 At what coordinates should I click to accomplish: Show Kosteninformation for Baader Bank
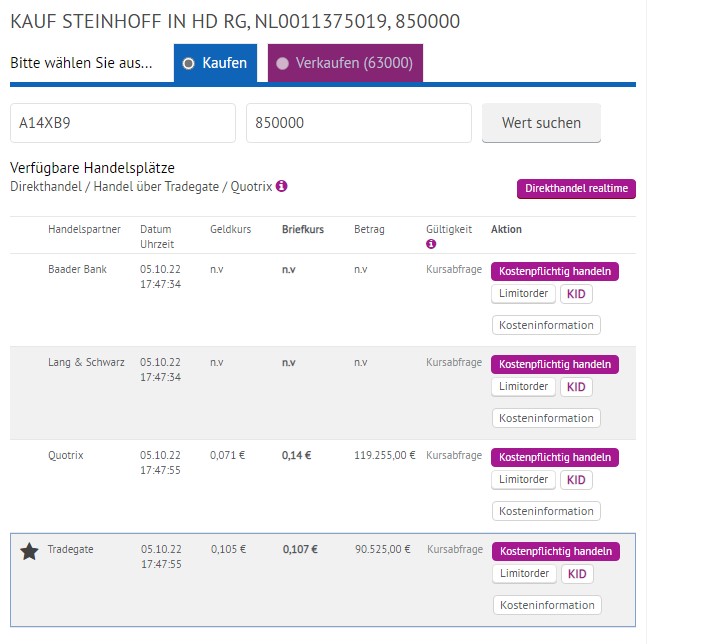point(546,325)
